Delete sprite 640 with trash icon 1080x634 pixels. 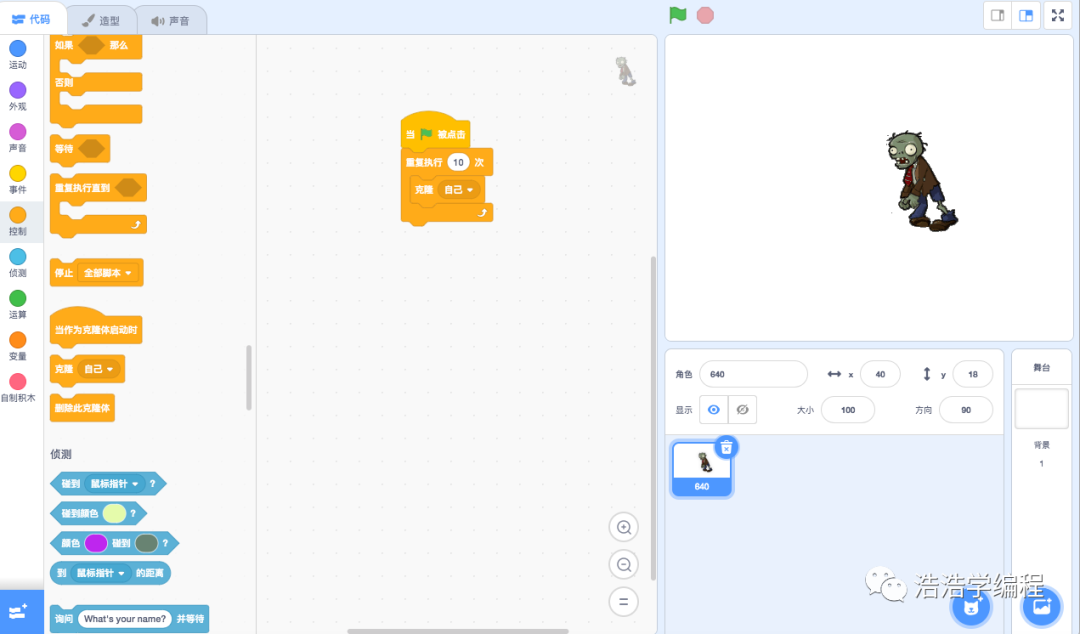click(726, 448)
